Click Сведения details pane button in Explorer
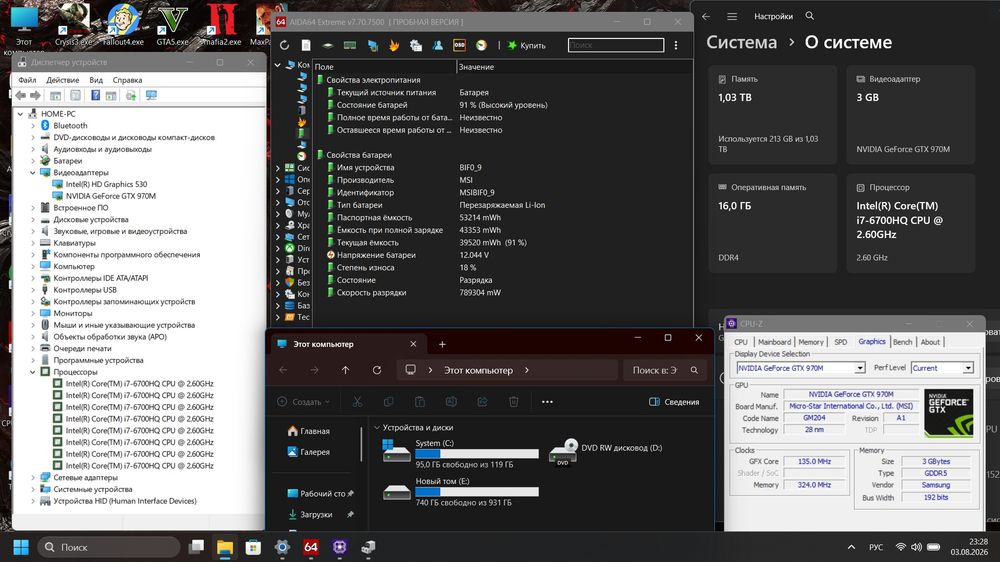This screenshot has width=1000, height=562. 674,402
